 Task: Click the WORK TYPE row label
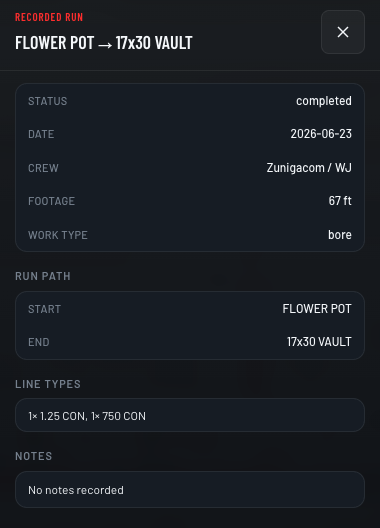(x=58, y=235)
